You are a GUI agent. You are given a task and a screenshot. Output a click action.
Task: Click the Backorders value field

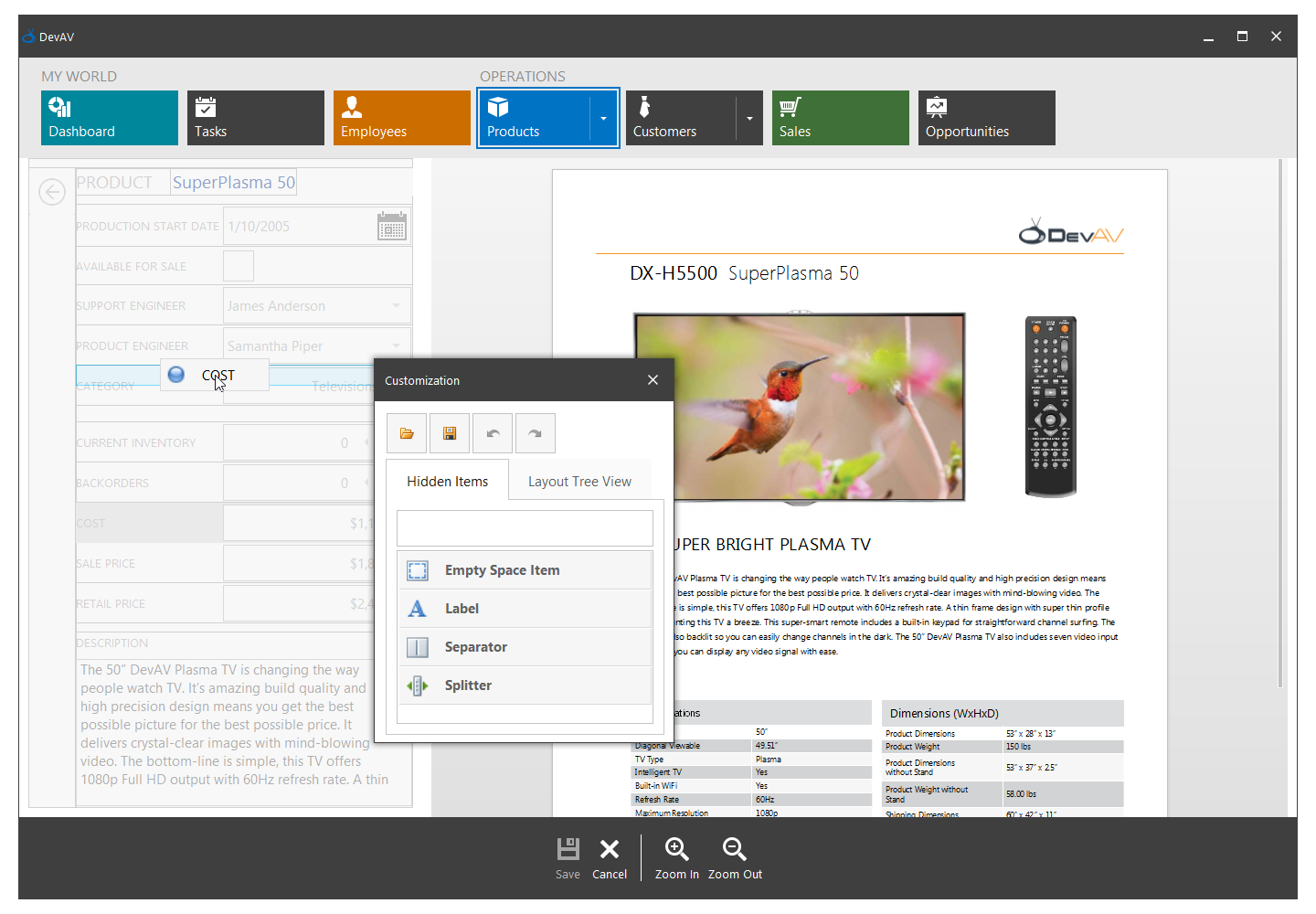coord(299,484)
